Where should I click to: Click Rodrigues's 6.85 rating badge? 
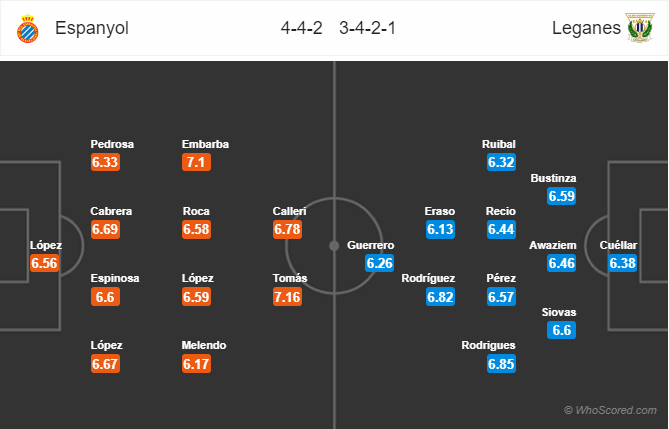pyautogui.click(x=501, y=364)
